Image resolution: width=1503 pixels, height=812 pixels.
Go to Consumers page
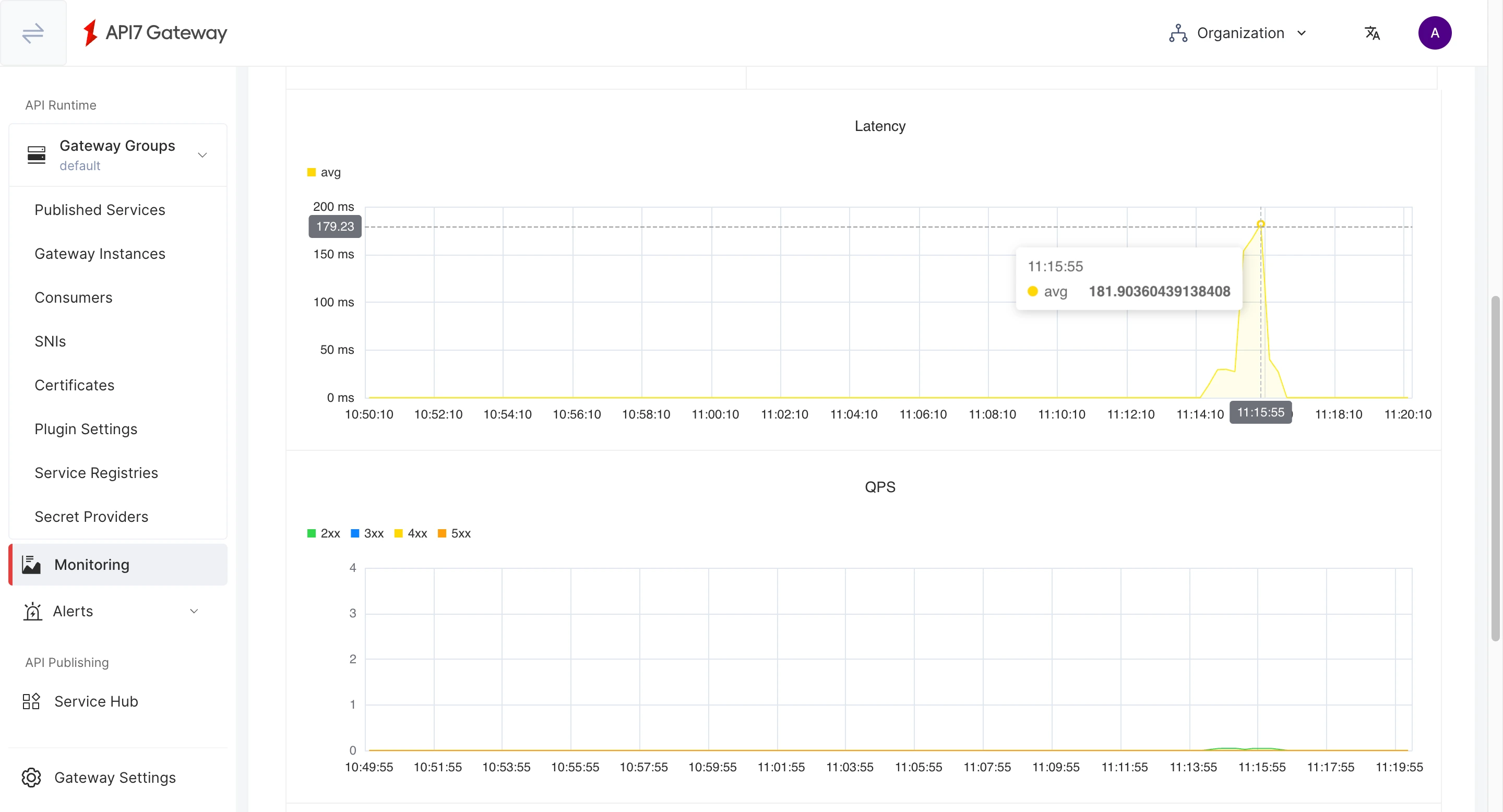tap(74, 297)
